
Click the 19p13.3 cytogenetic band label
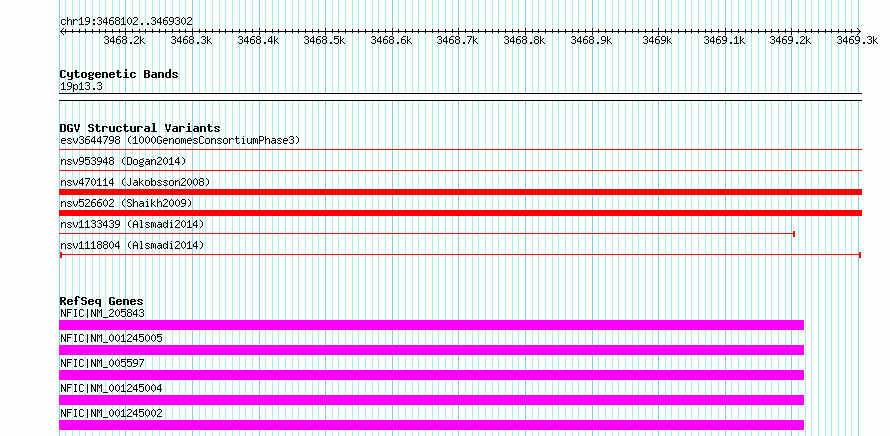[81, 87]
